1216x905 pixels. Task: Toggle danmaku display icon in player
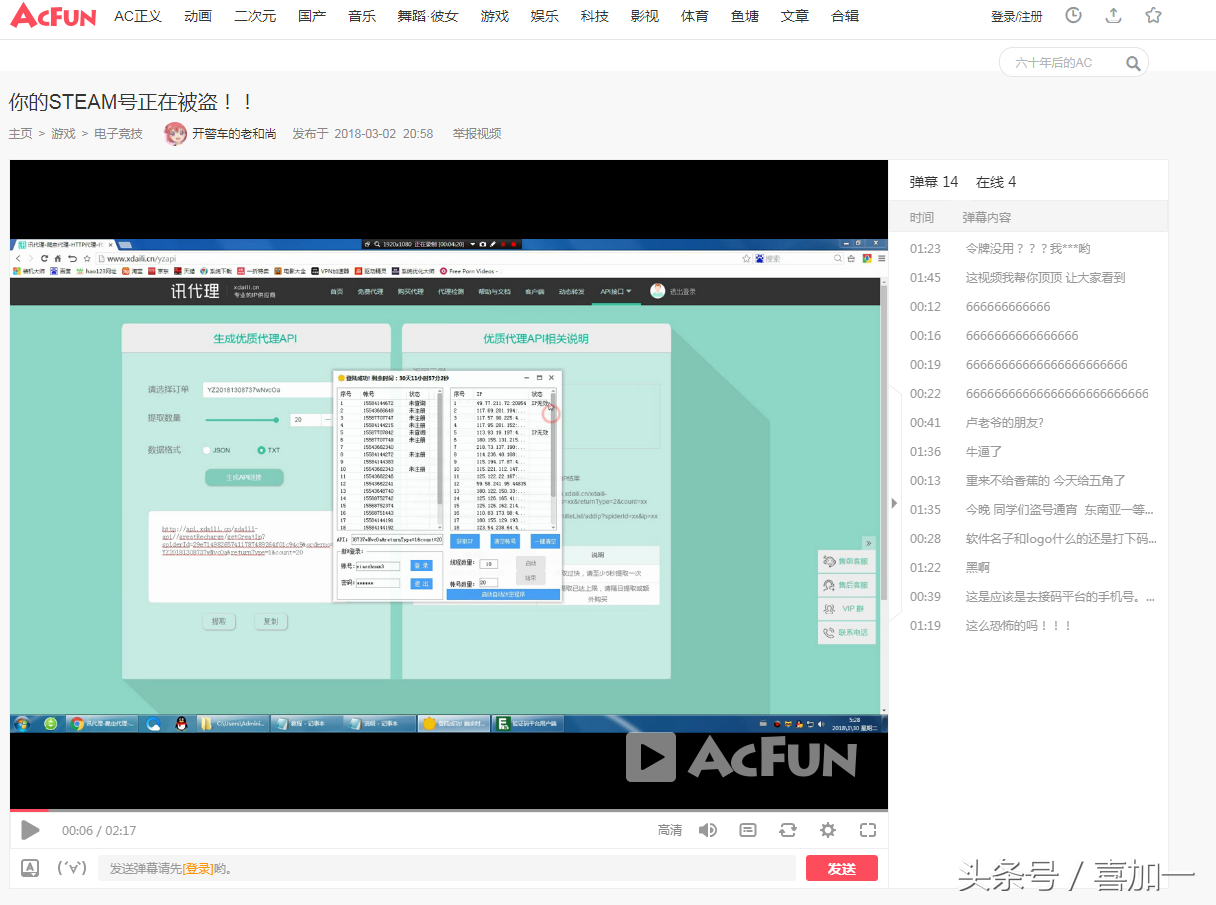748,830
